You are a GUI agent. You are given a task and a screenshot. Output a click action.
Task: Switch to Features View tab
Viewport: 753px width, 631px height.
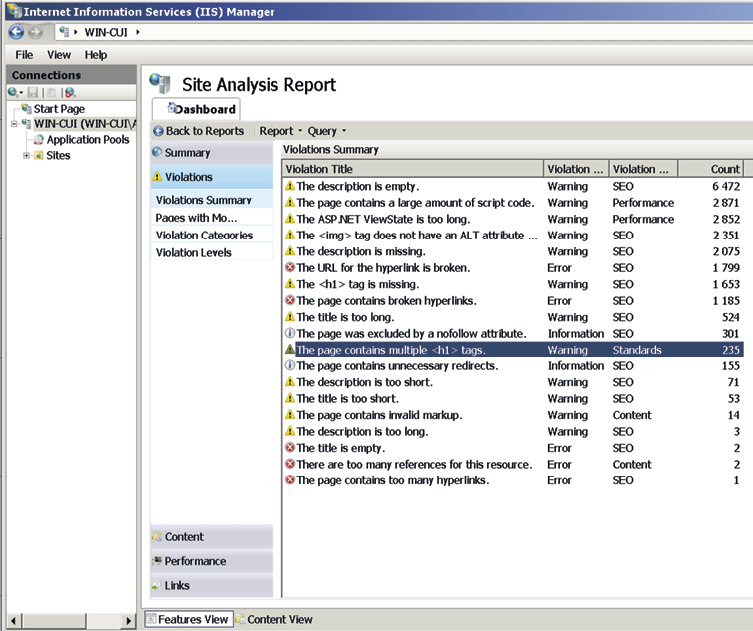point(189,619)
